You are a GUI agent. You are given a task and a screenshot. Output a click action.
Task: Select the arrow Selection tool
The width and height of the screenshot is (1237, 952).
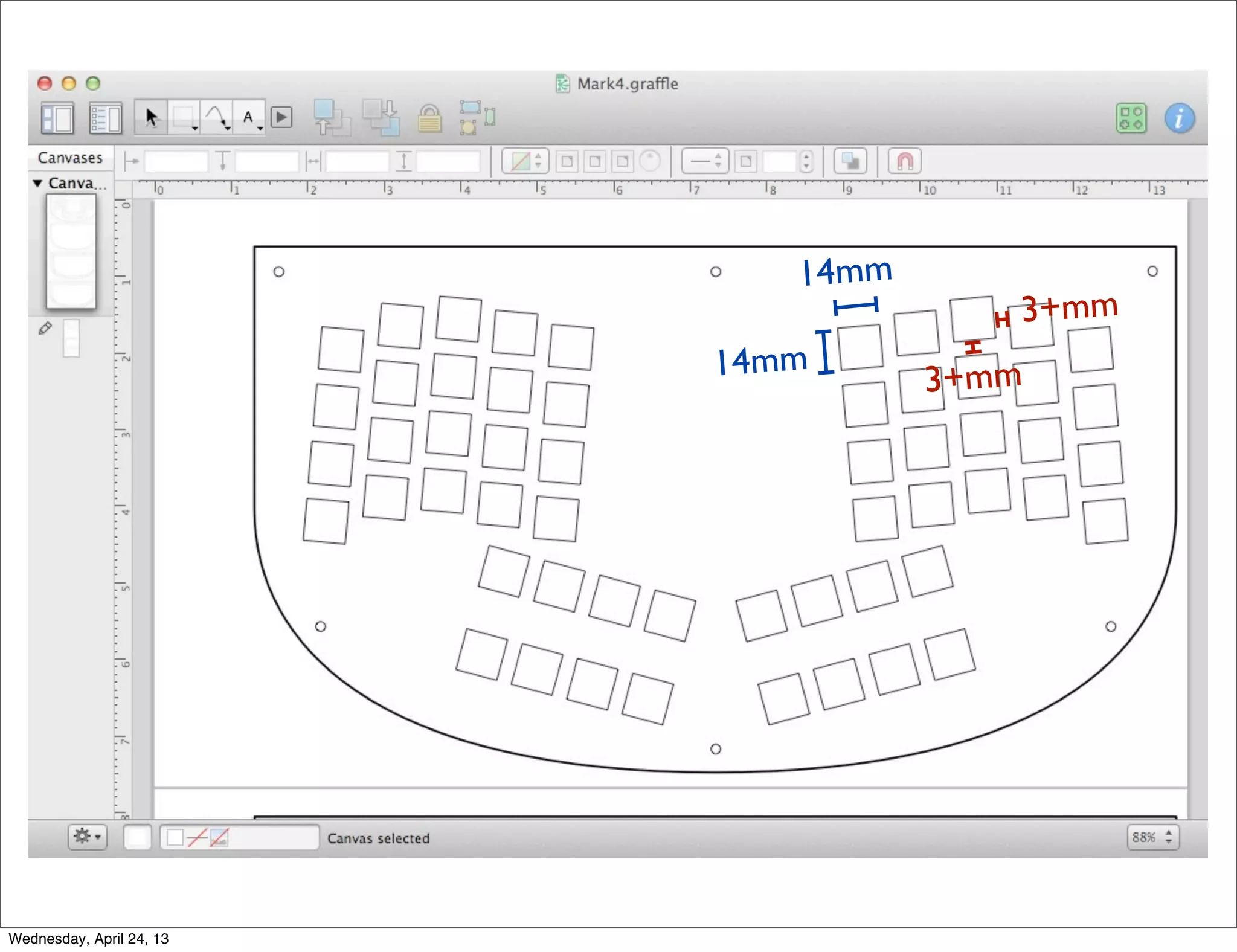[x=151, y=117]
